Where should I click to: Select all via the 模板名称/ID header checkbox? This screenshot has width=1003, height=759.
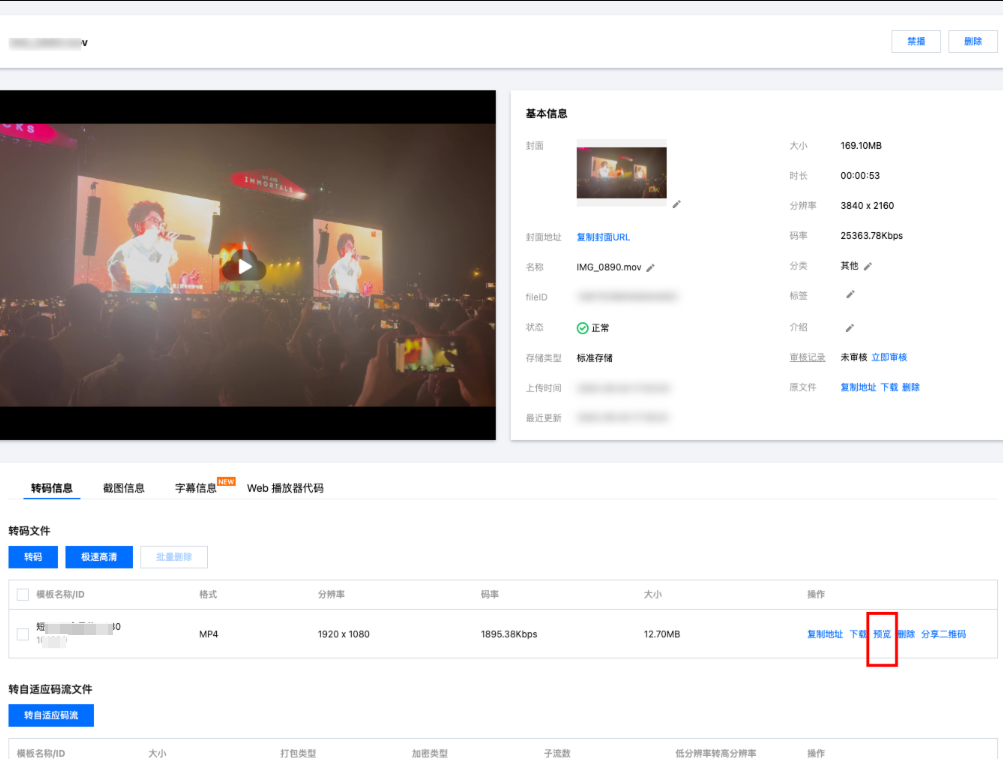tap(23, 595)
